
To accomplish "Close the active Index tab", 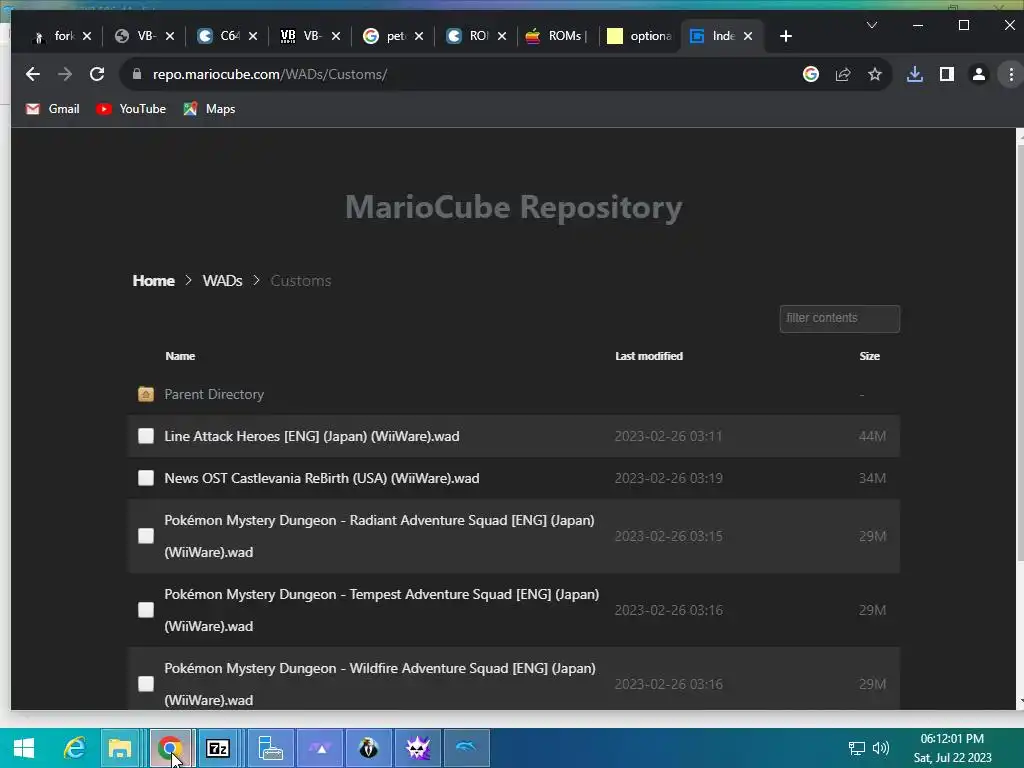I will (x=748, y=36).
